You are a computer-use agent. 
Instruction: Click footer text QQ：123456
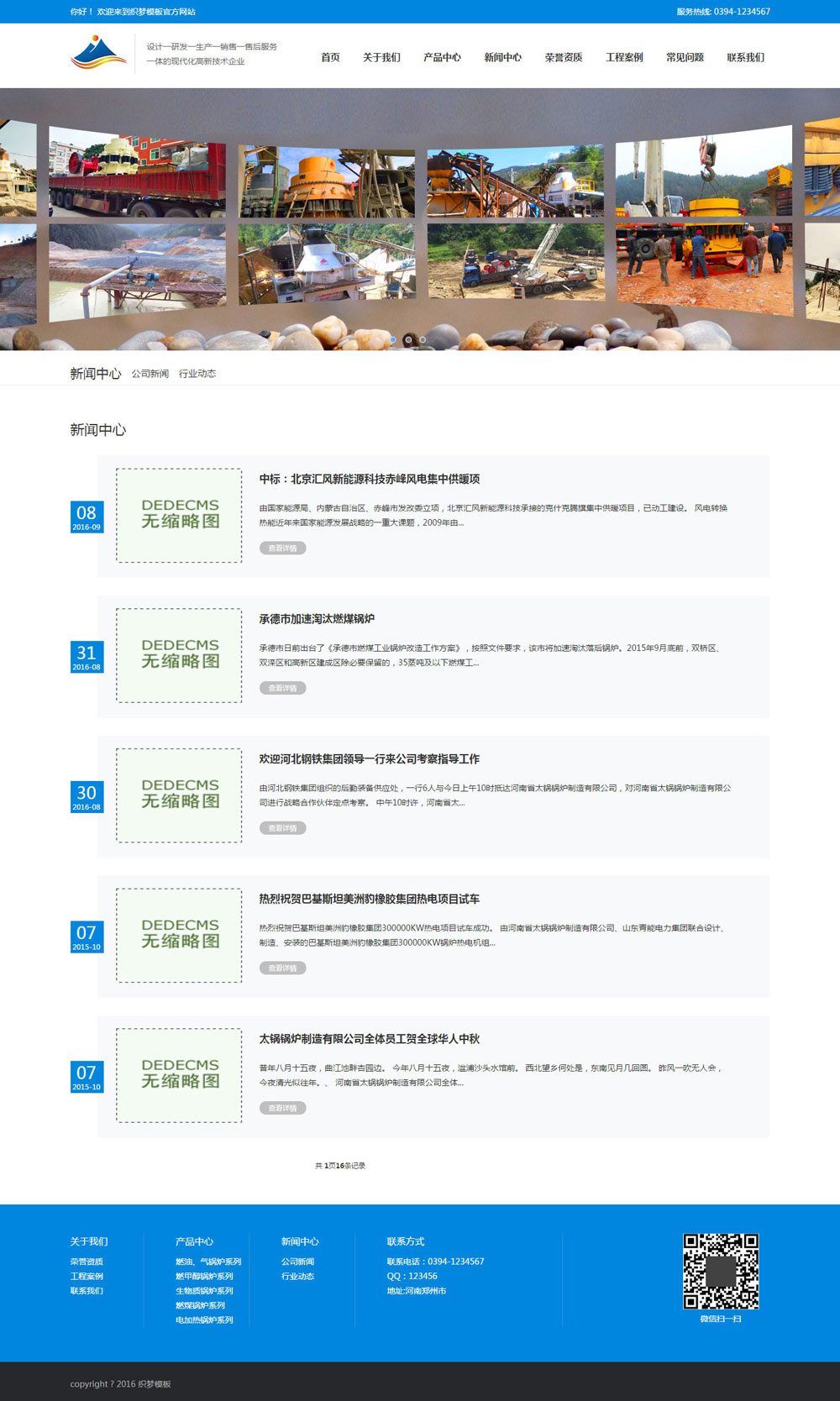pos(412,1277)
